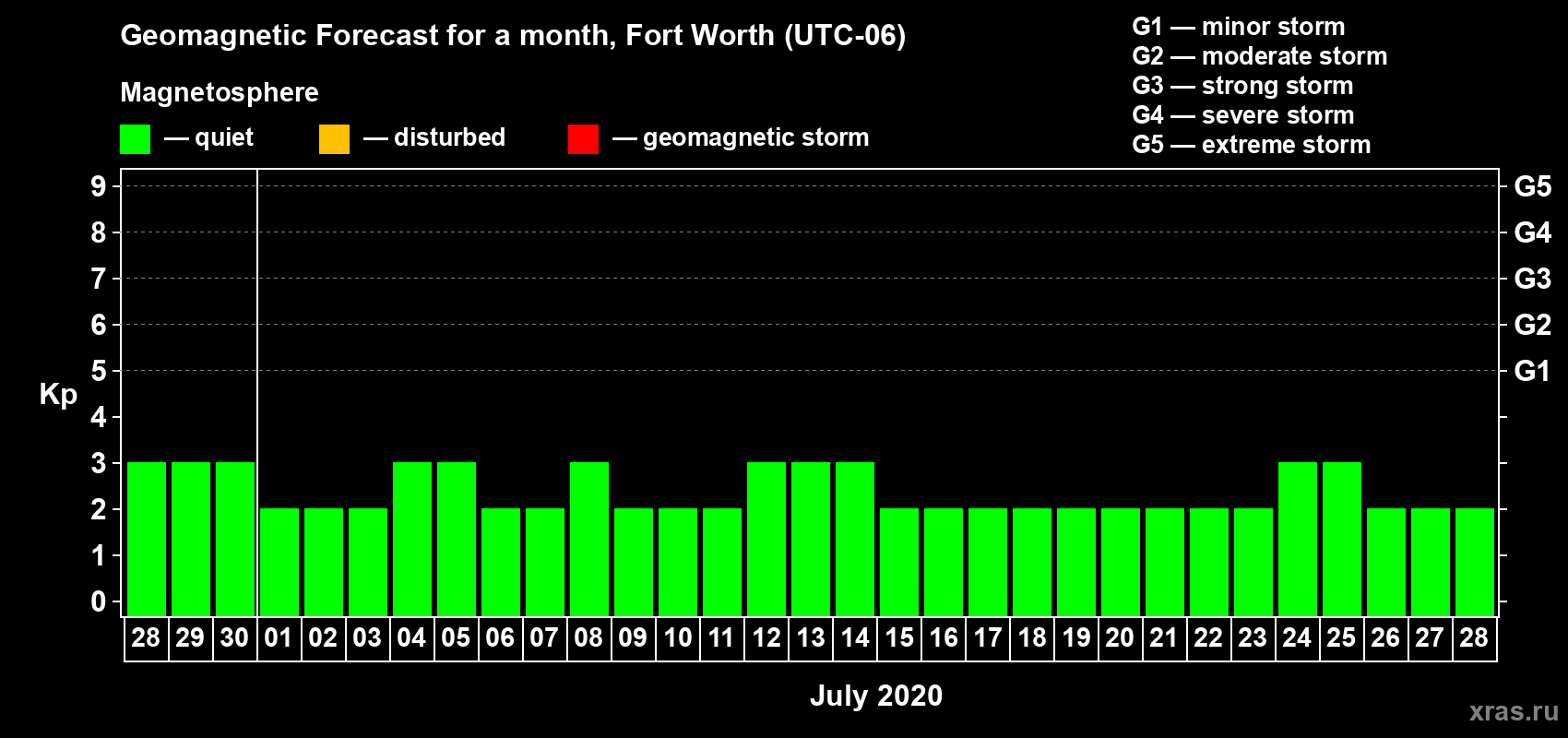Click 'G5 — extreme storm' legend line
The image size is (1568, 738).
pos(1252,145)
